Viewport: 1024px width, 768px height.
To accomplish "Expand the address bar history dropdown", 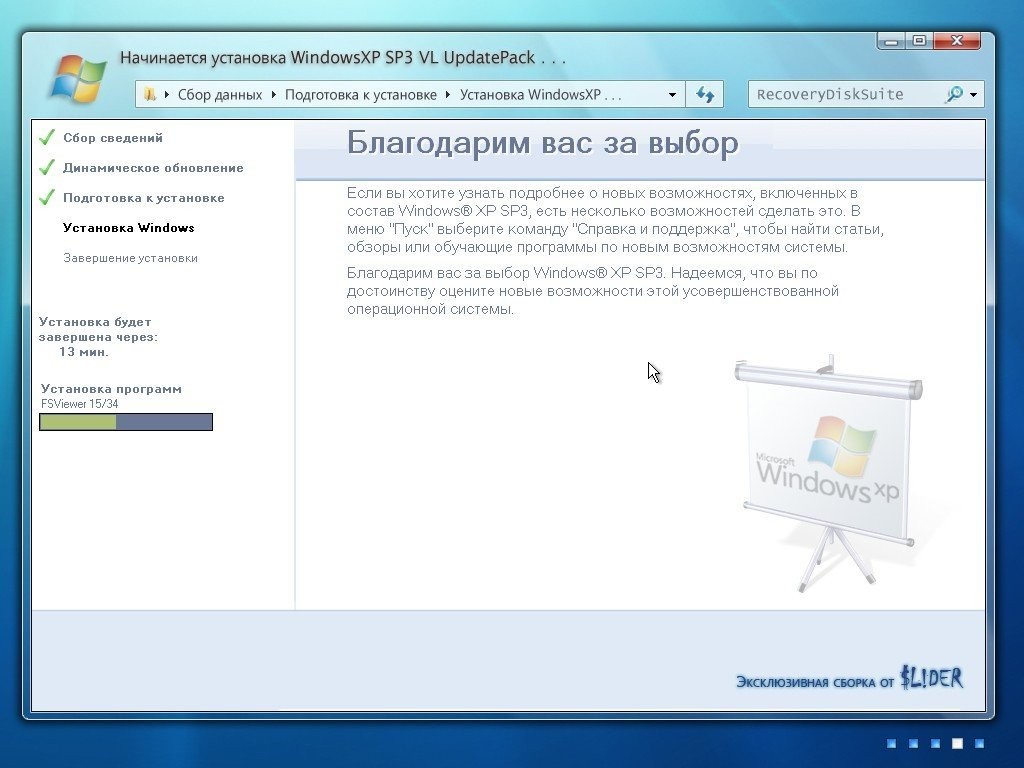I will [x=672, y=95].
